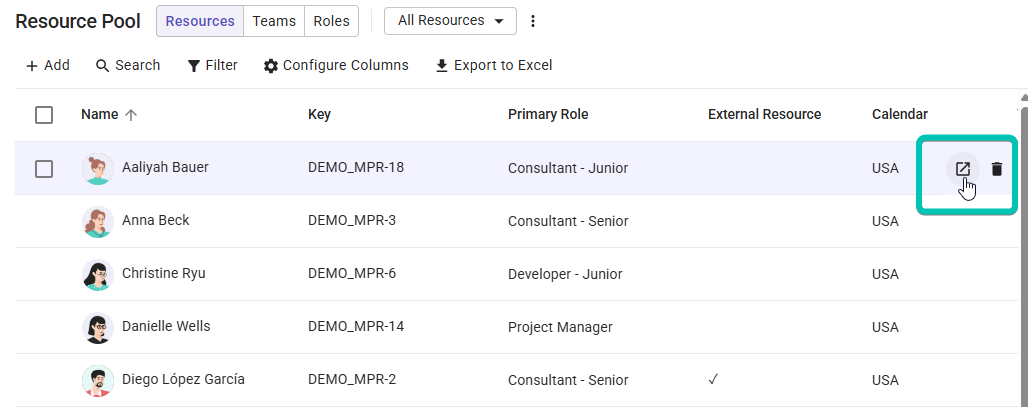Expand the All Resources dropdown
This screenshot has width=1028, height=407.
(x=450, y=21)
